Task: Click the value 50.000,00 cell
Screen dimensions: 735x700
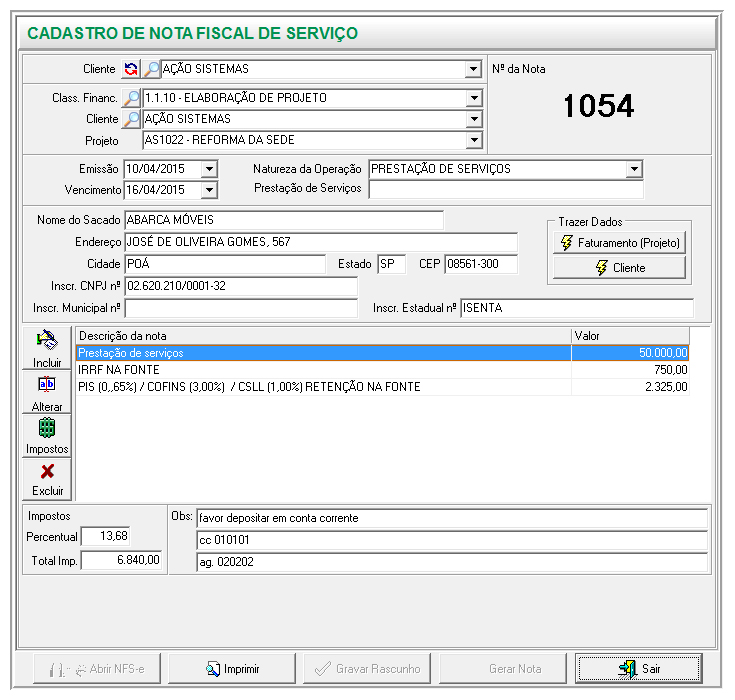Action: coord(630,353)
